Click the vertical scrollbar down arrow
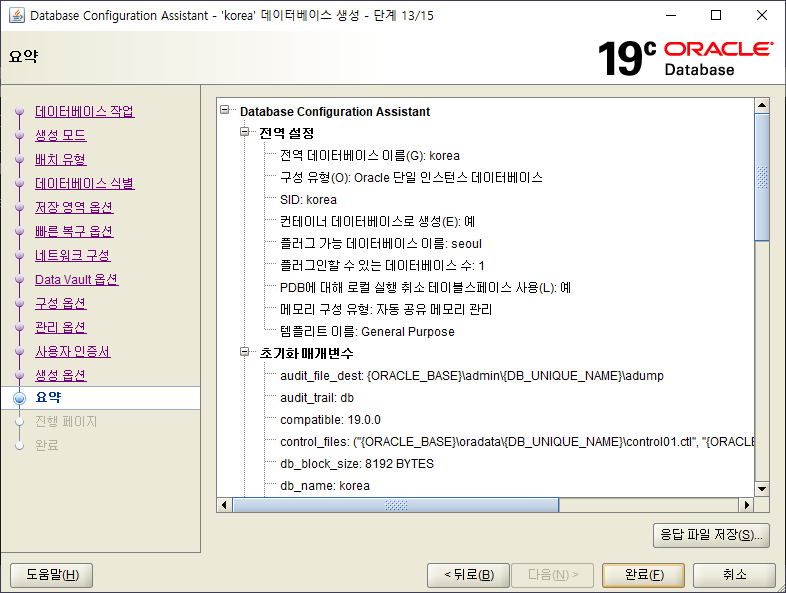Viewport: 786px width, 593px height. pos(762,489)
